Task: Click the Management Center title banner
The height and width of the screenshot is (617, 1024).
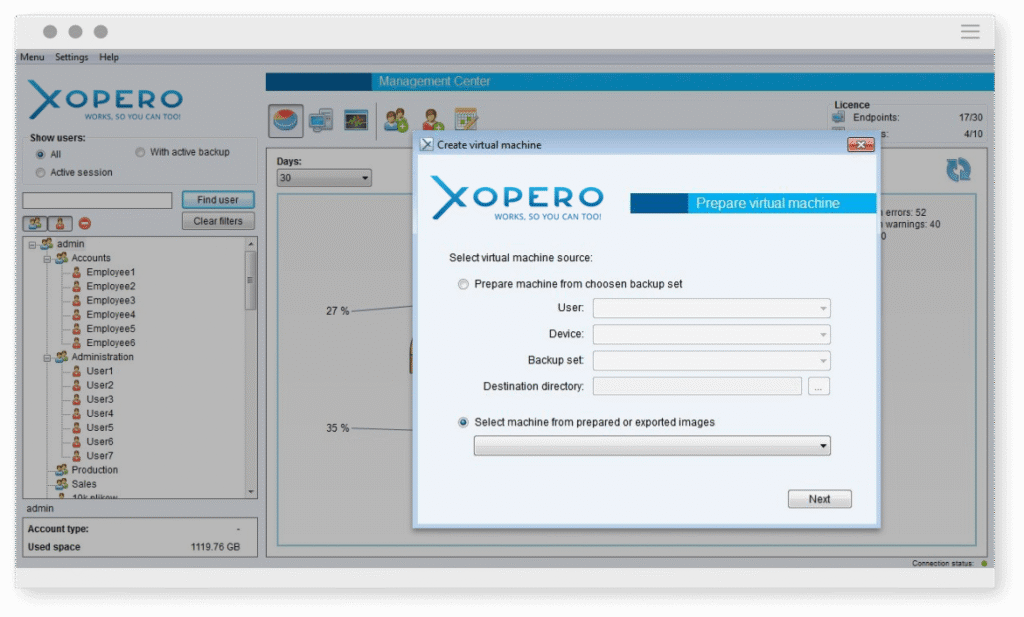Action: (x=630, y=82)
